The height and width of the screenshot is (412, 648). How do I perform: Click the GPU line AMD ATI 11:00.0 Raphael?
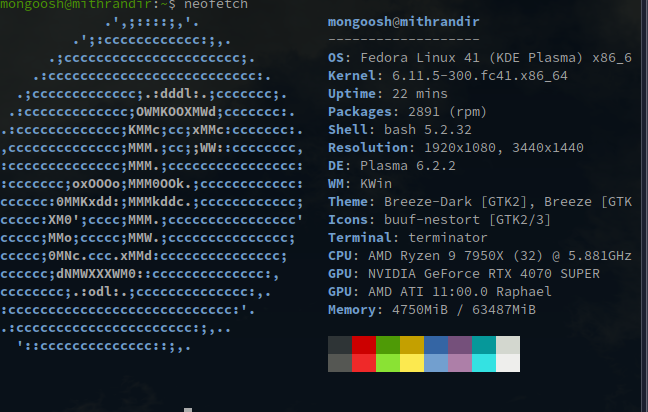[x=440, y=292]
